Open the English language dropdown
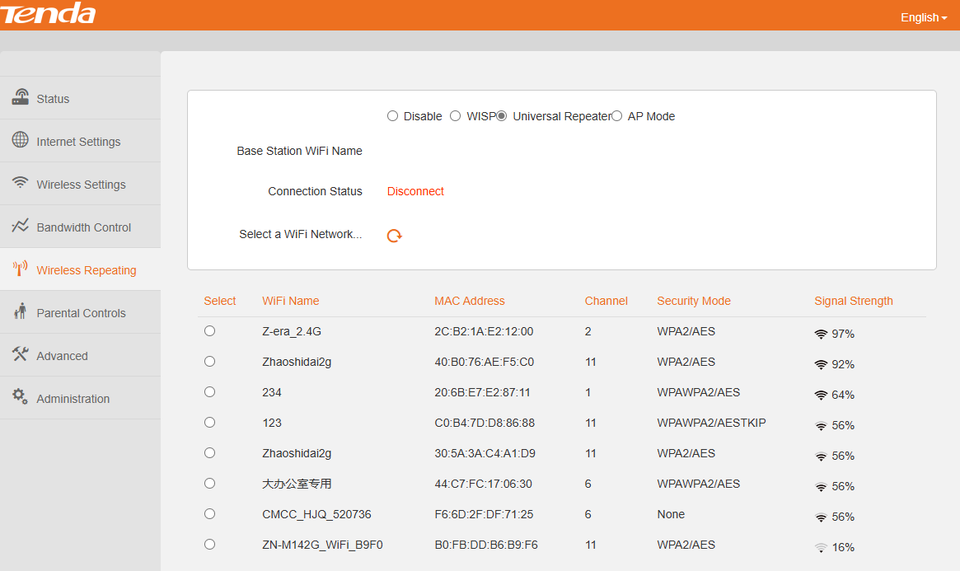 923,17
